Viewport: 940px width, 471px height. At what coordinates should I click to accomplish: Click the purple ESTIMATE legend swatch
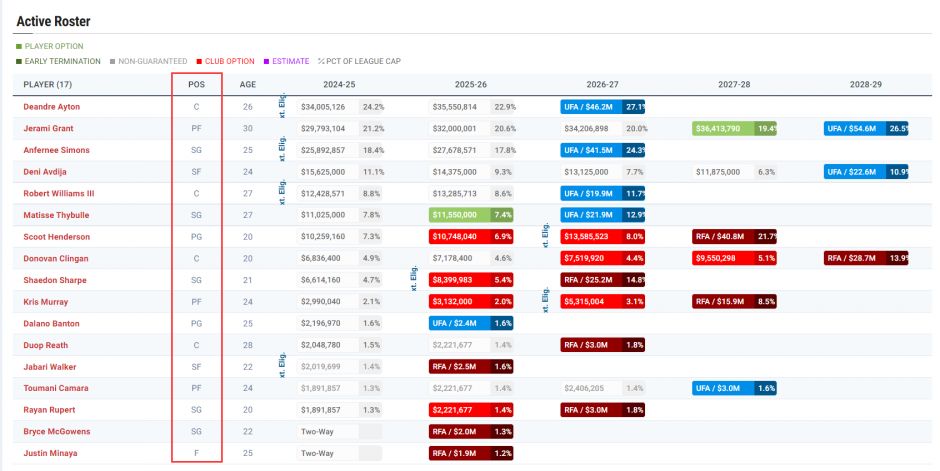coord(266,61)
